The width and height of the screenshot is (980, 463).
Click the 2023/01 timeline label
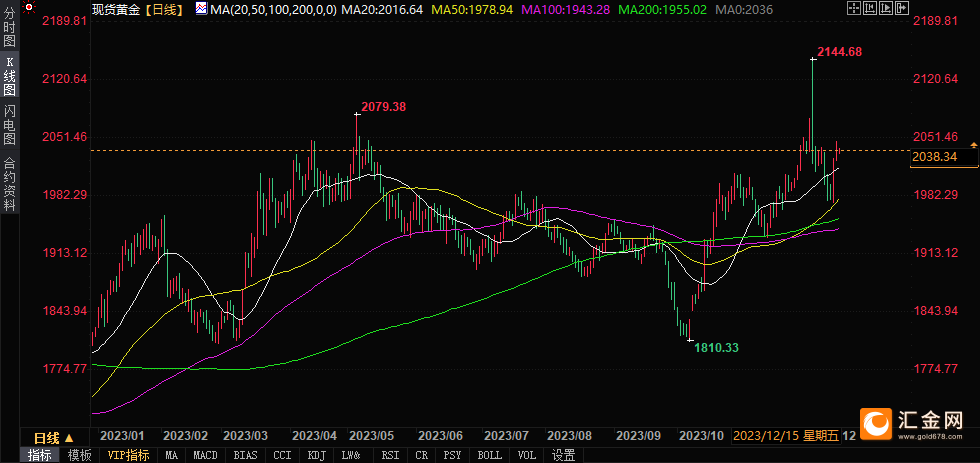point(122,435)
